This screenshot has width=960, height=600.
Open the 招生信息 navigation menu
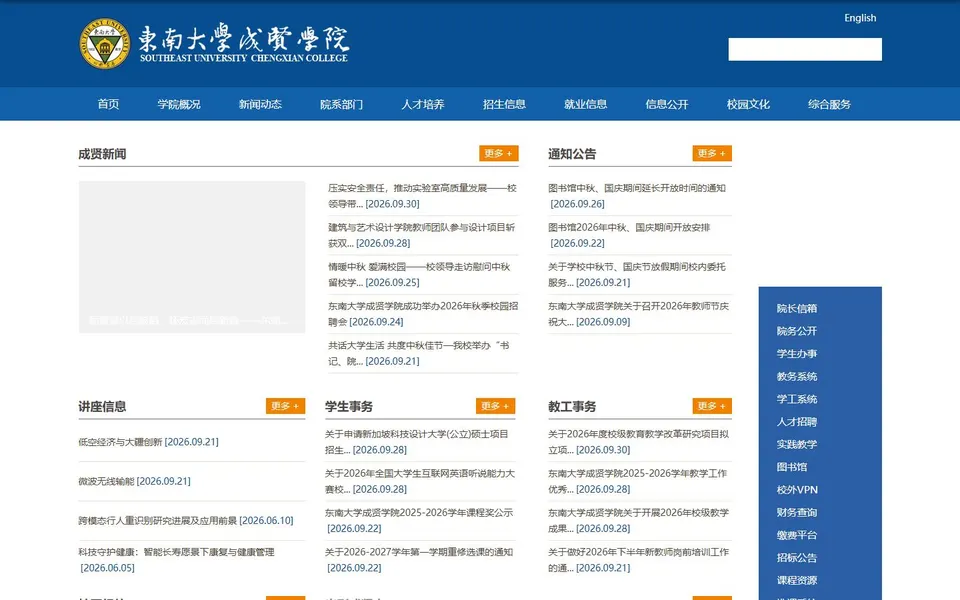coord(504,104)
